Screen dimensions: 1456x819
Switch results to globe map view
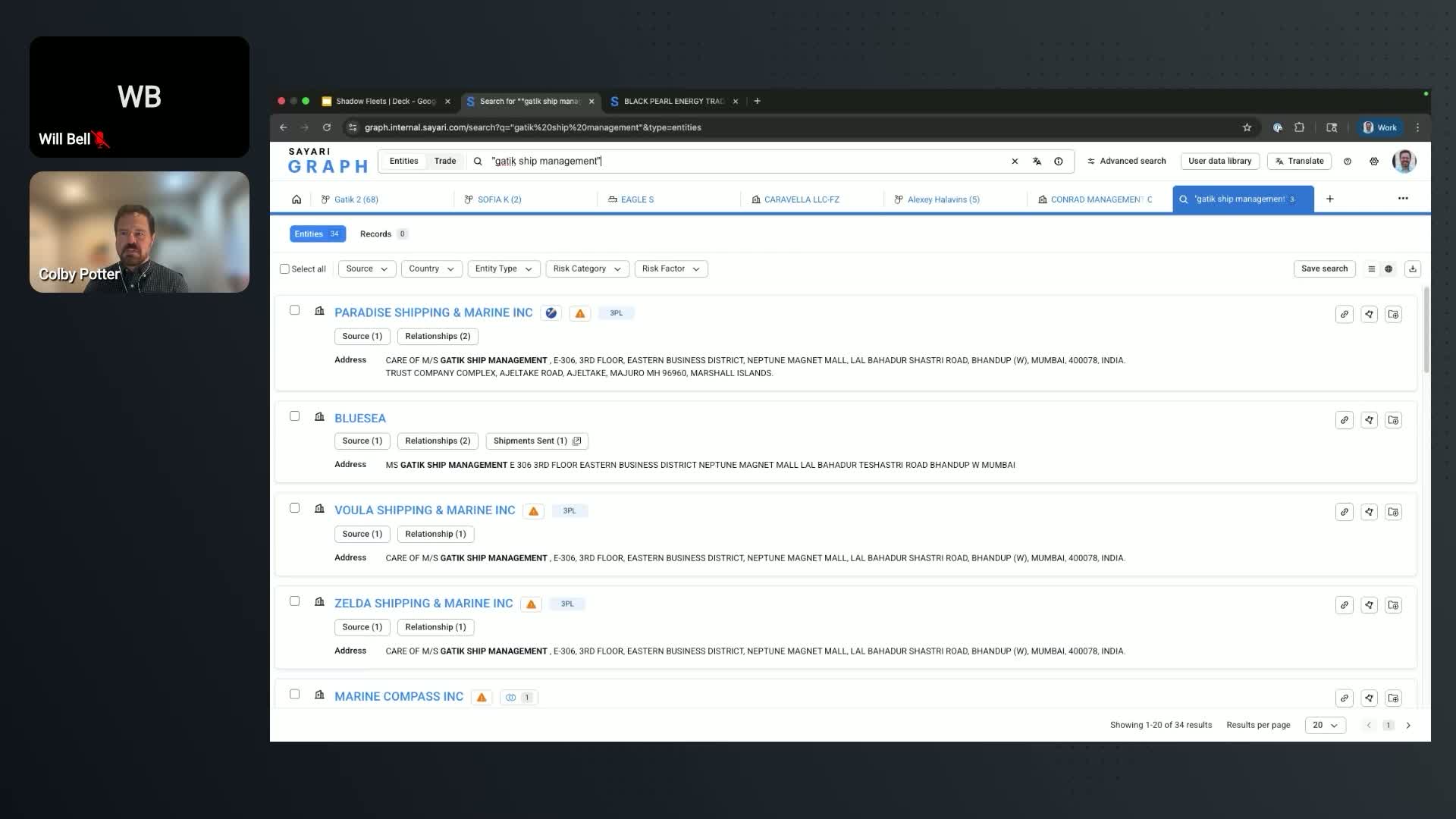click(1389, 269)
